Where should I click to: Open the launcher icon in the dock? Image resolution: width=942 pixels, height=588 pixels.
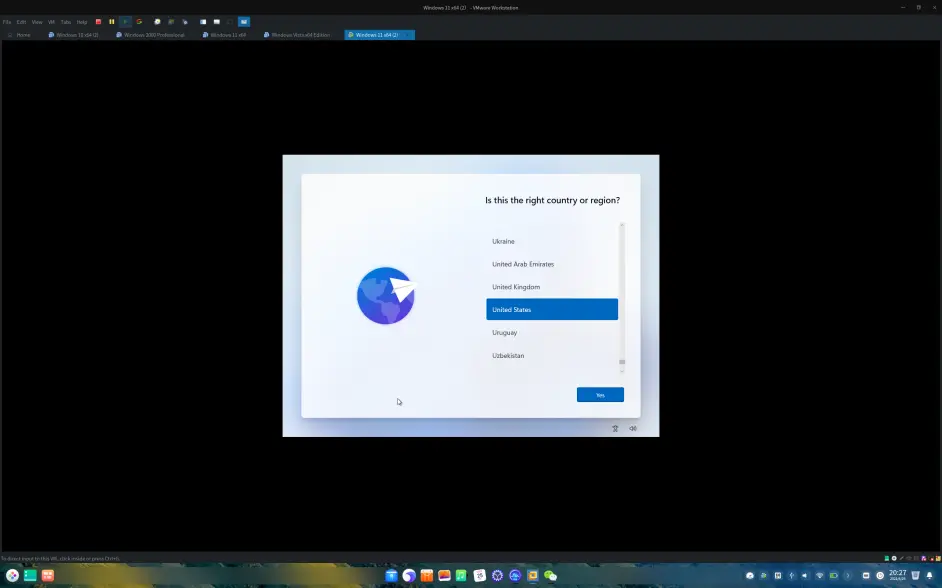coord(12,575)
